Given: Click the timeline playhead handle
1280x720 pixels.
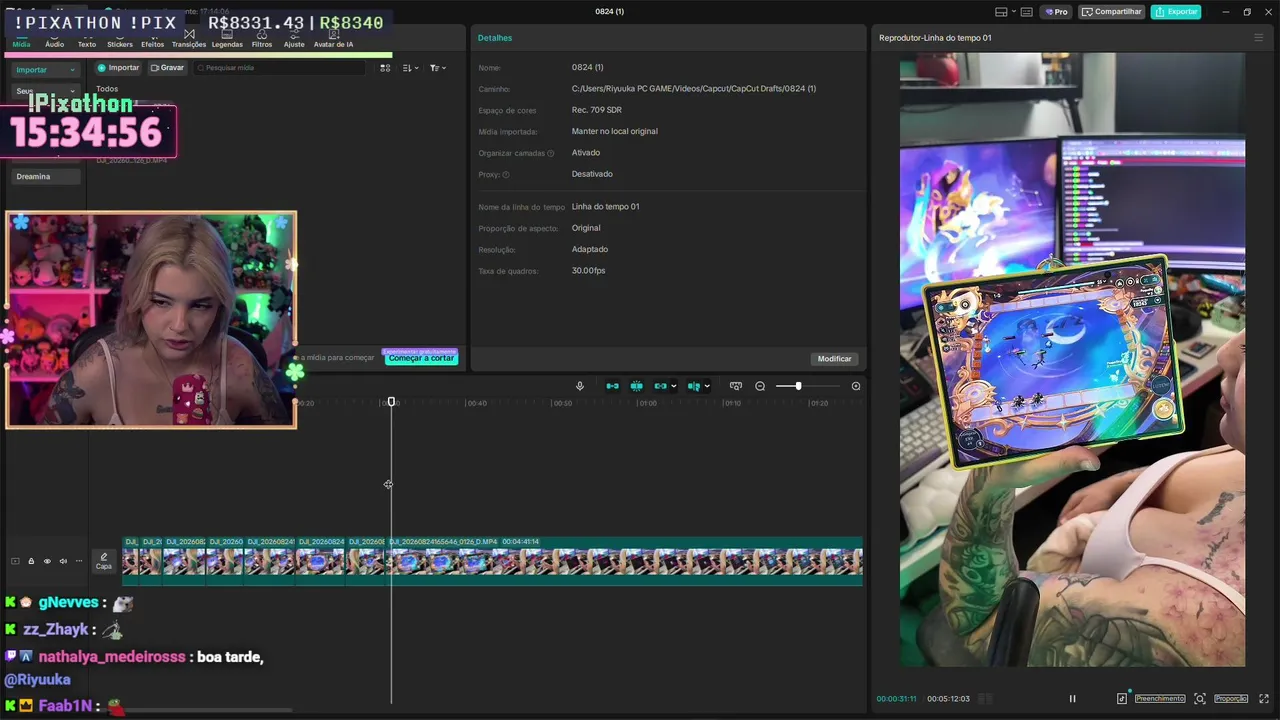Looking at the screenshot, I should point(392,402).
